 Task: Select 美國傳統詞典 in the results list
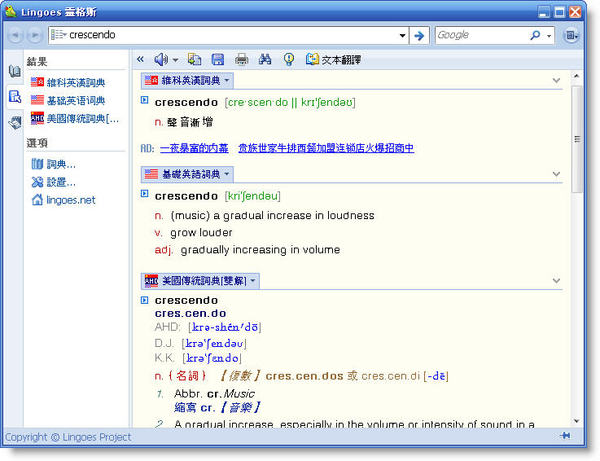coord(75,119)
